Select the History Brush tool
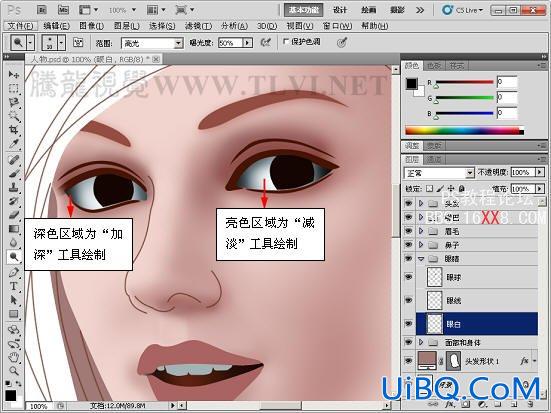Viewport: 551px width, 413px height. click(x=14, y=201)
